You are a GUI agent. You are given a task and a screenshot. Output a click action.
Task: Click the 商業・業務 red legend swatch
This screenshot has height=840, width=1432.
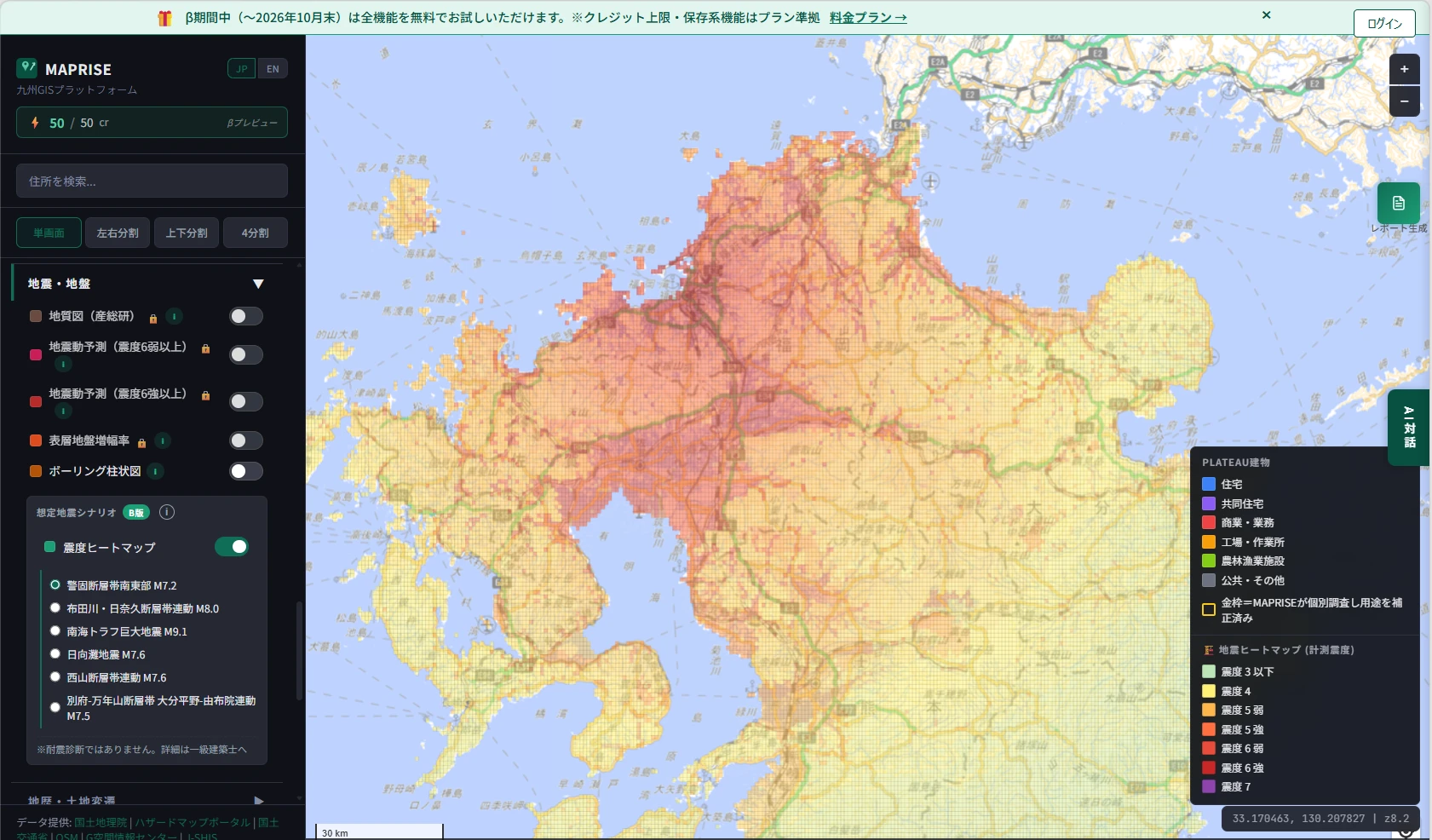tap(1209, 522)
